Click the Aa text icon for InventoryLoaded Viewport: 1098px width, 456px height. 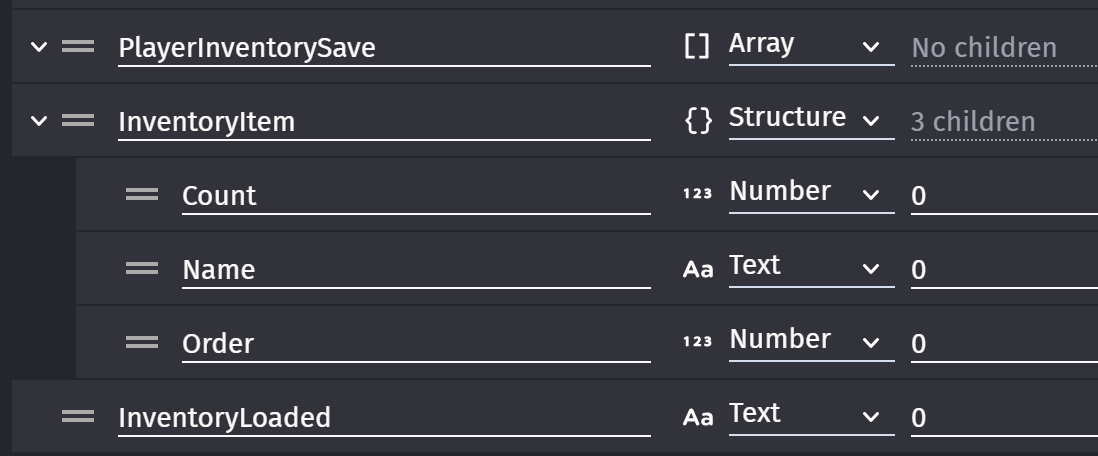tap(698, 417)
